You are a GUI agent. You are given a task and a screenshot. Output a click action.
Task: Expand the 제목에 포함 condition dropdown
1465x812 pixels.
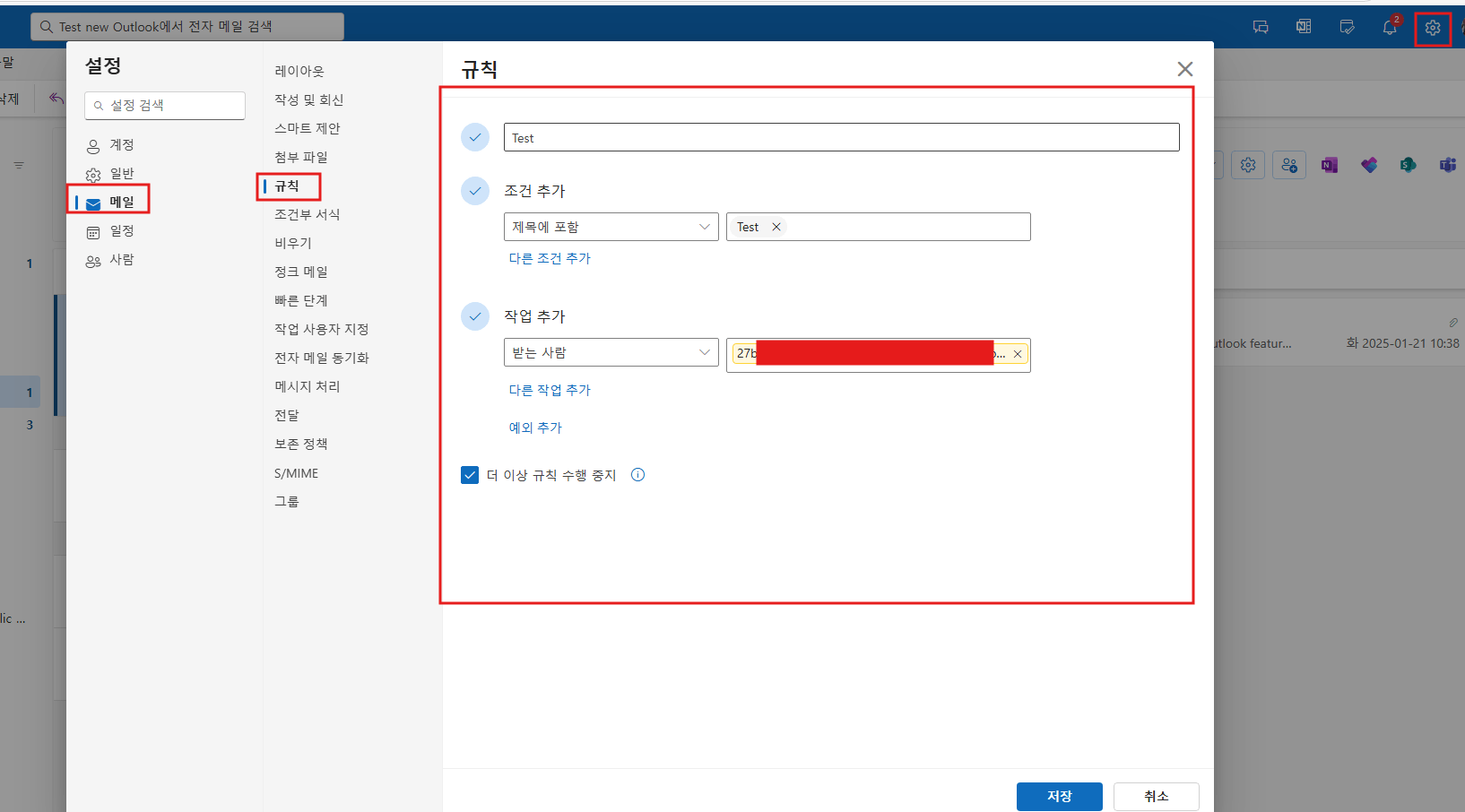point(611,227)
